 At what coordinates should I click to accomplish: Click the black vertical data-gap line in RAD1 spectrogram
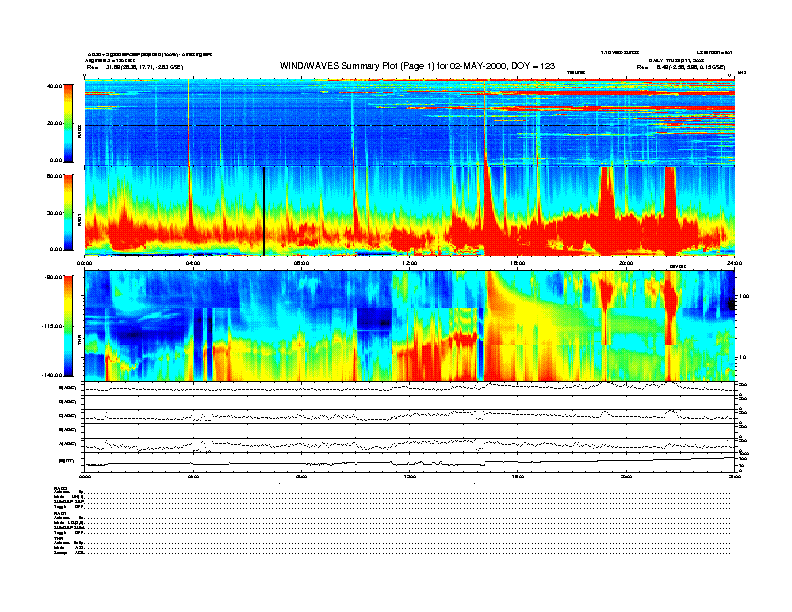point(264,211)
